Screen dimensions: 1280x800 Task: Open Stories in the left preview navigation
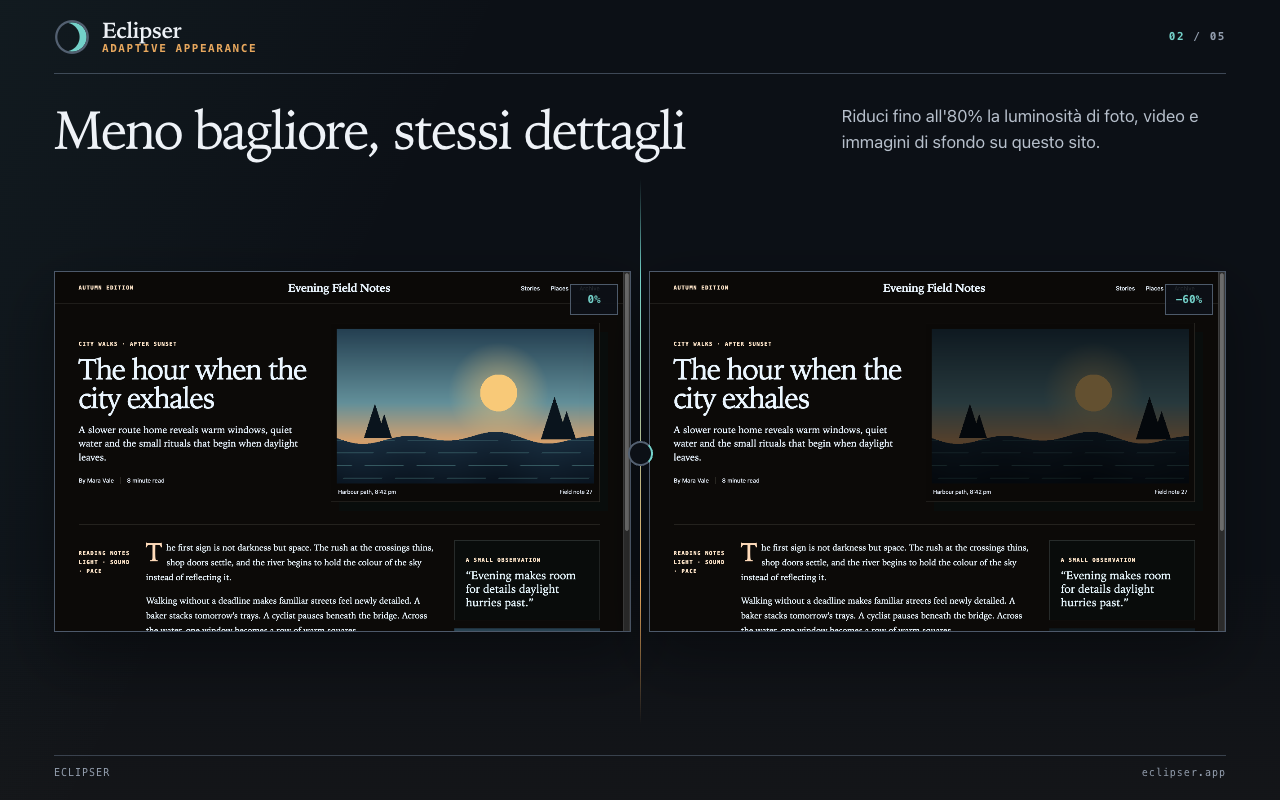[530, 288]
